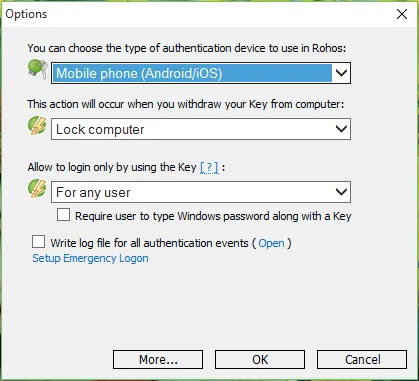
Task: Click the Open log file link
Action: 271,243
